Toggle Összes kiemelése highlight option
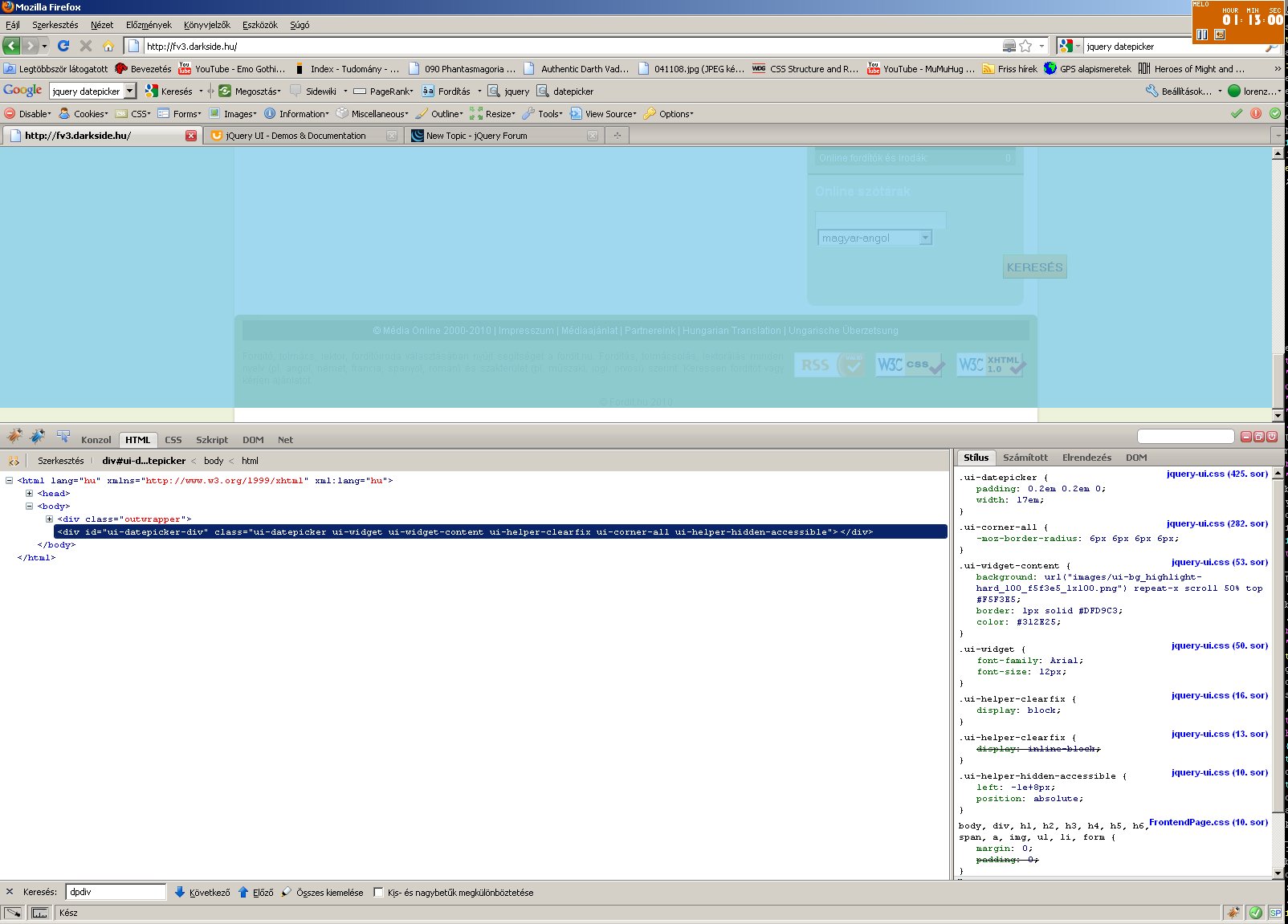1288x924 pixels. (322, 892)
